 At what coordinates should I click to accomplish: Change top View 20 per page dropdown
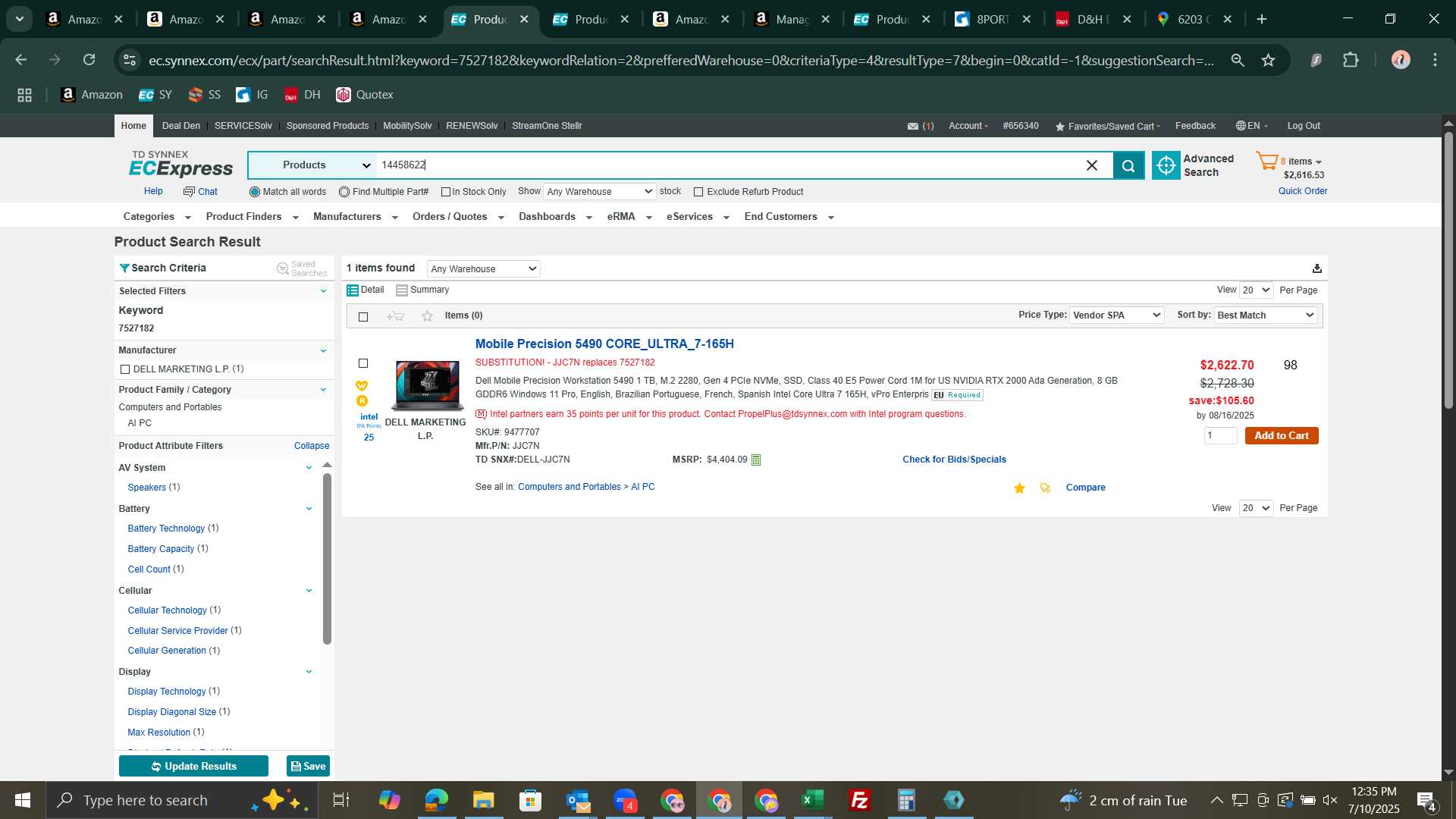(1256, 290)
